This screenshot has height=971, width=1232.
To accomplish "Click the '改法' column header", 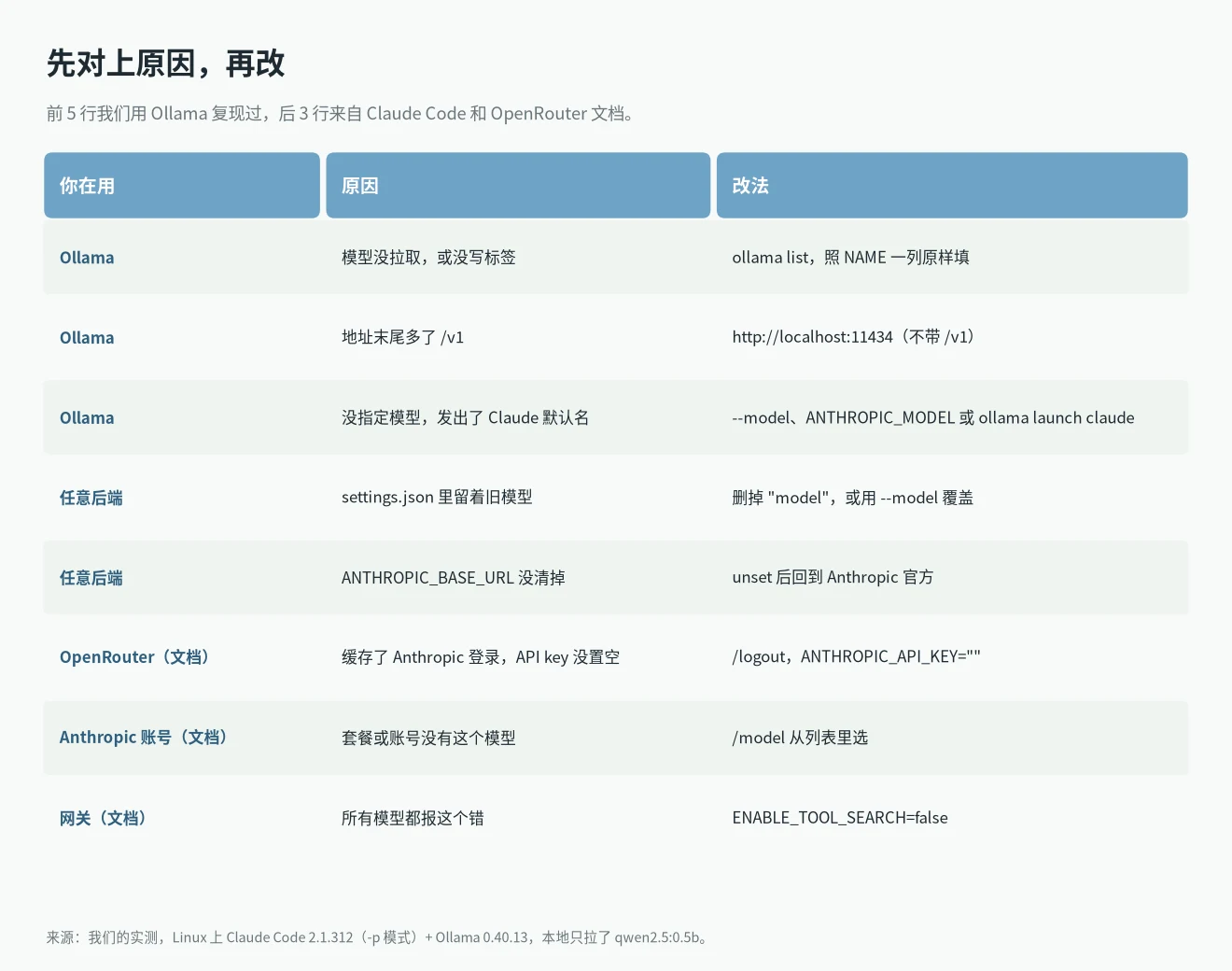I will (952, 186).
